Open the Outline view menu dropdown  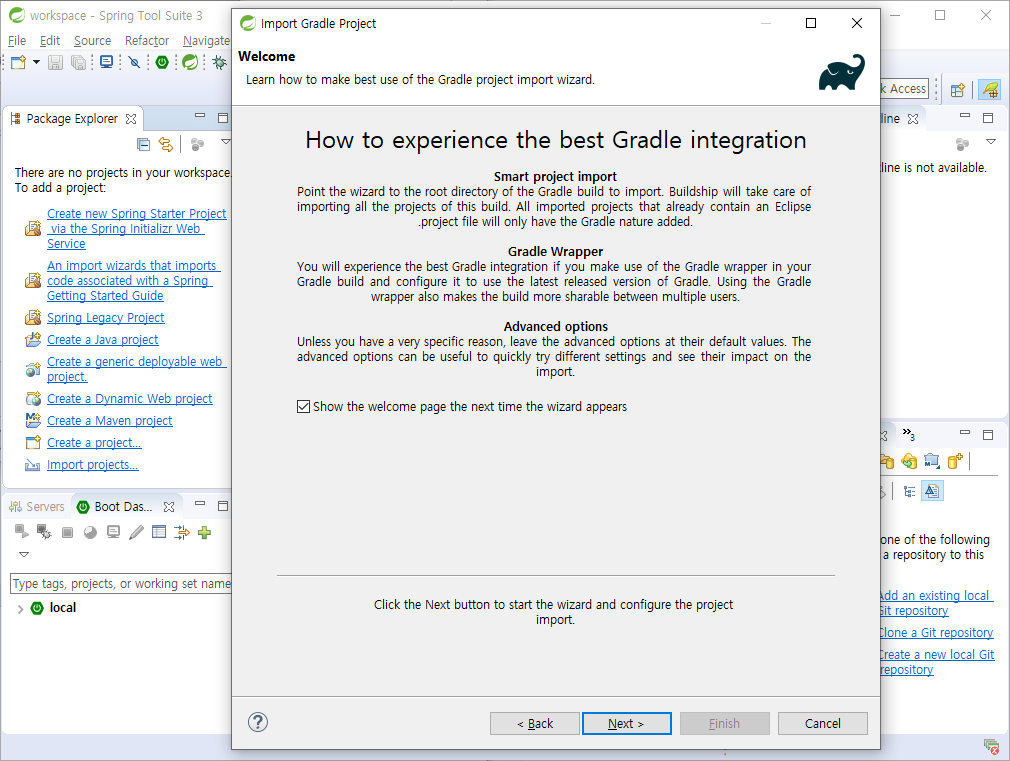coord(991,142)
